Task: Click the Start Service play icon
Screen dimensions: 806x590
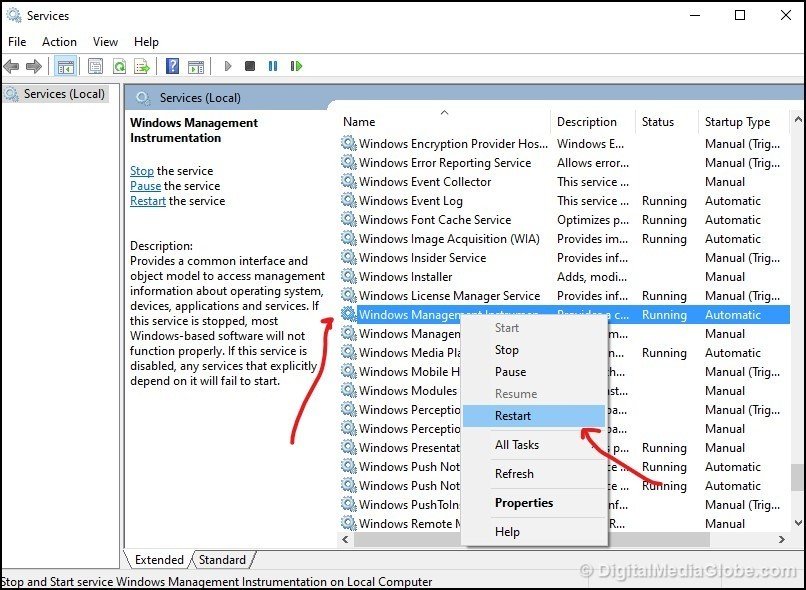Action: pos(228,66)
